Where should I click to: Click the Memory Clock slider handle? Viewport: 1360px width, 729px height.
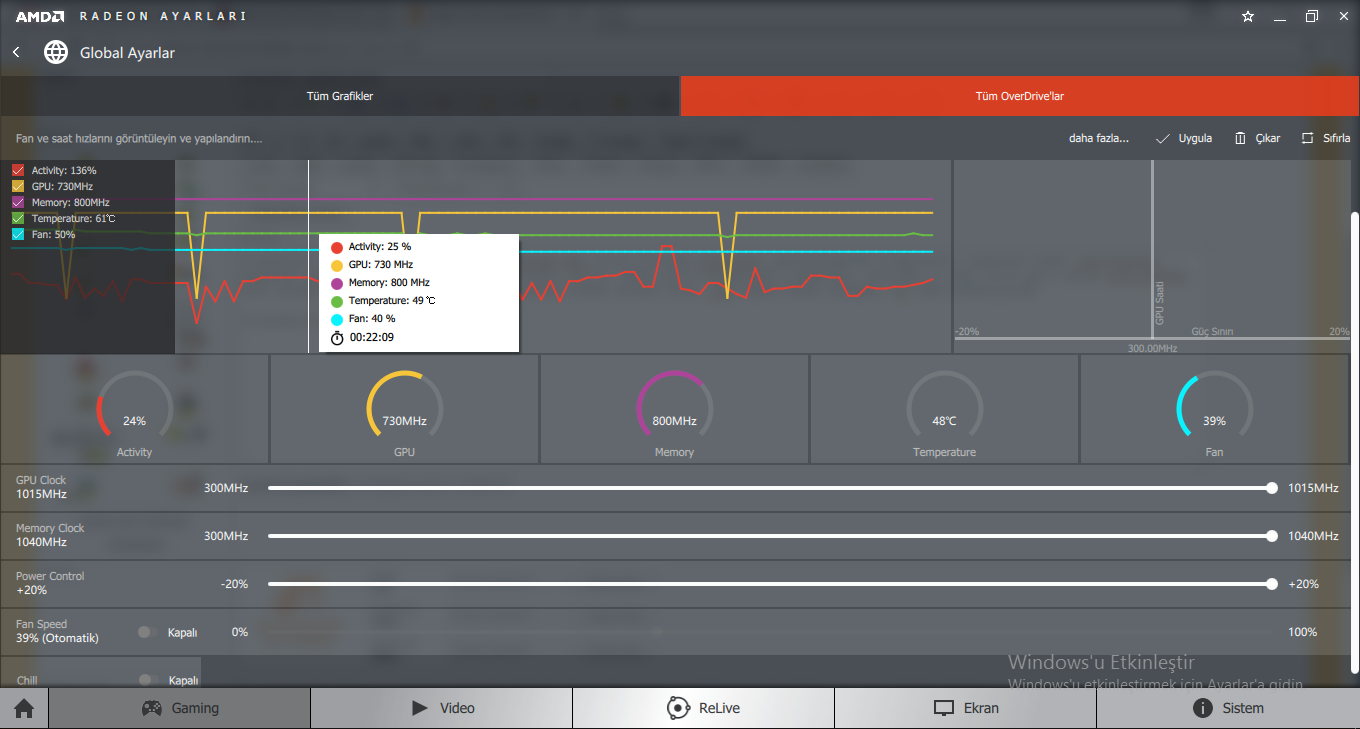[1272, 536]
